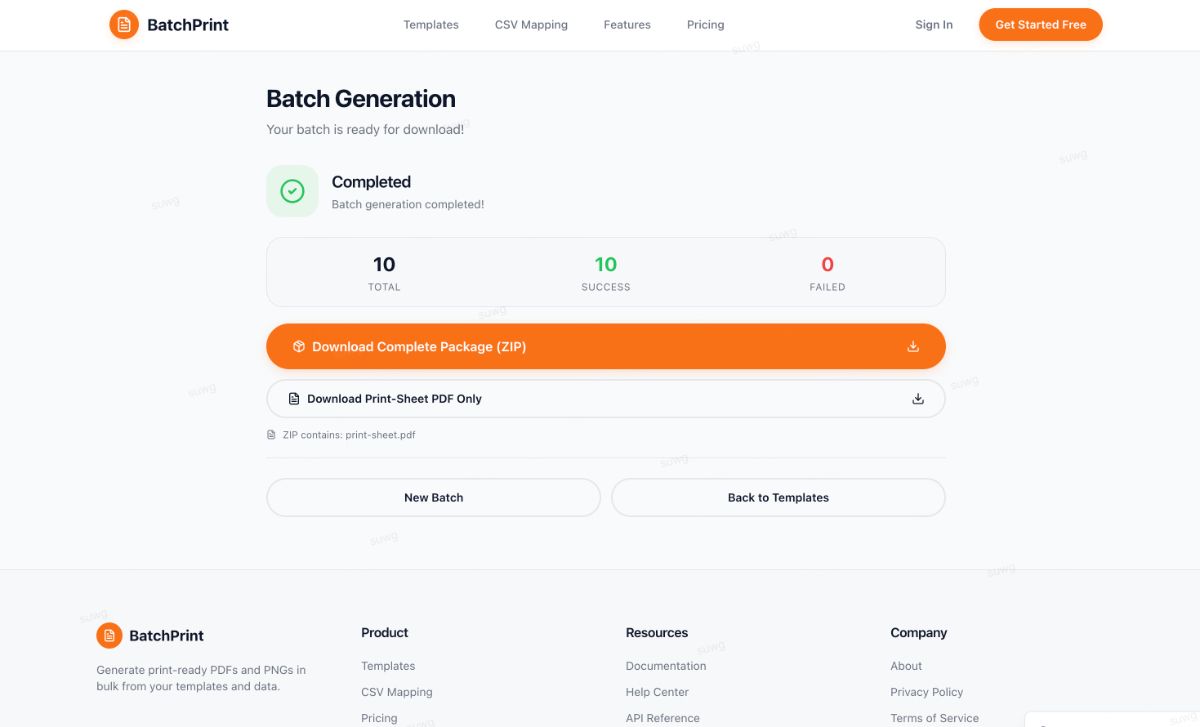Click the Sign In link

933,24
